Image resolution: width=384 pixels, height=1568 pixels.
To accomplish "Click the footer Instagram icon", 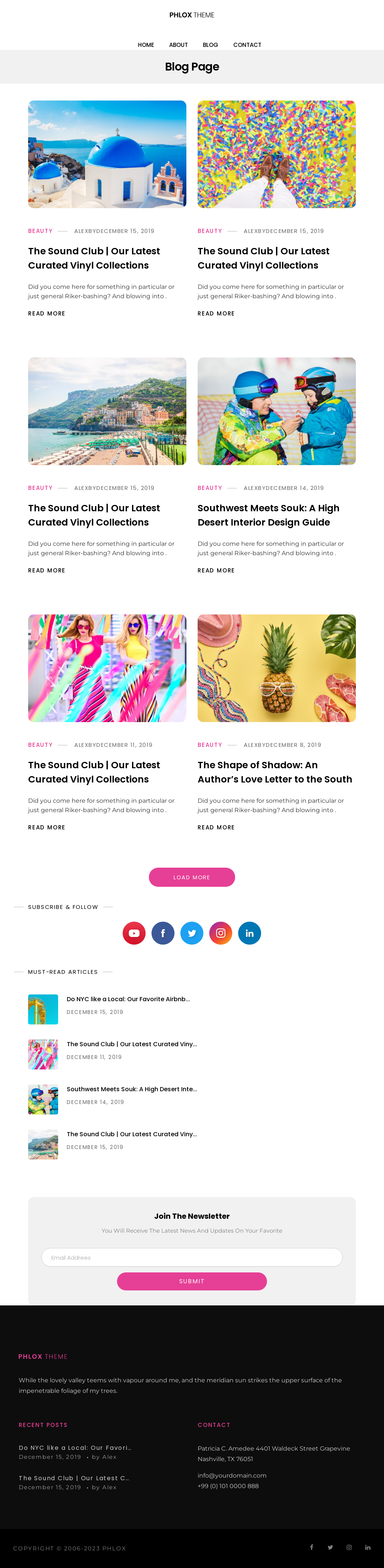I will click(349, 1547).
